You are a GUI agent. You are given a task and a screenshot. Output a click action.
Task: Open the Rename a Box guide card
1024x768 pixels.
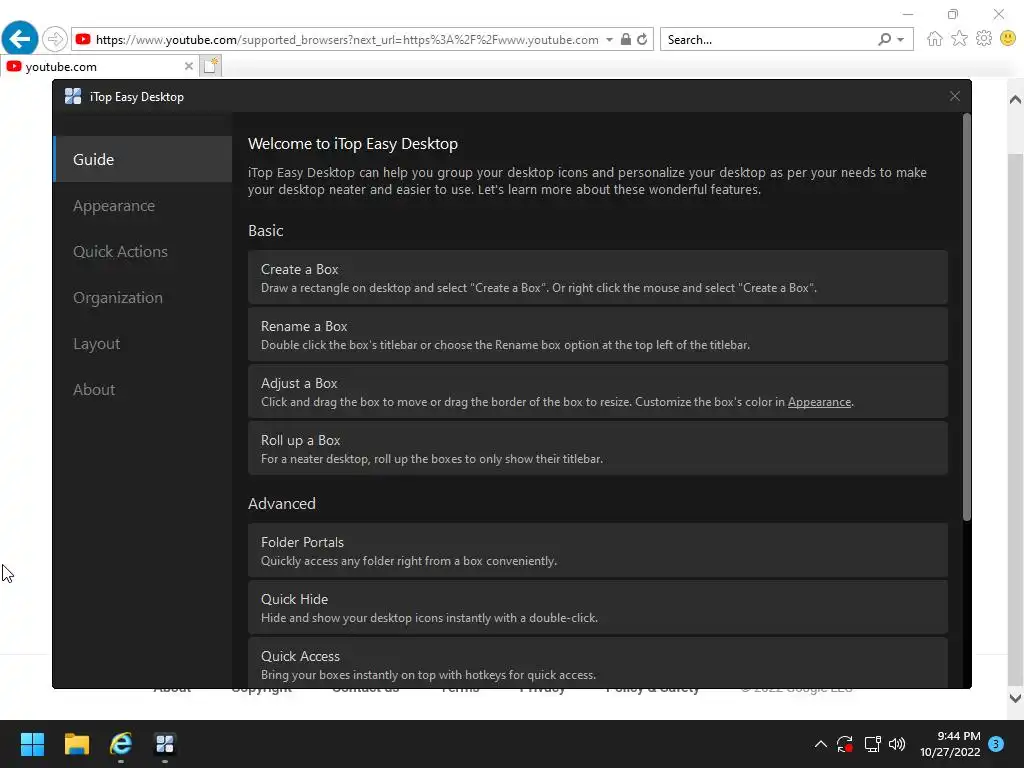tap(597, 334)
